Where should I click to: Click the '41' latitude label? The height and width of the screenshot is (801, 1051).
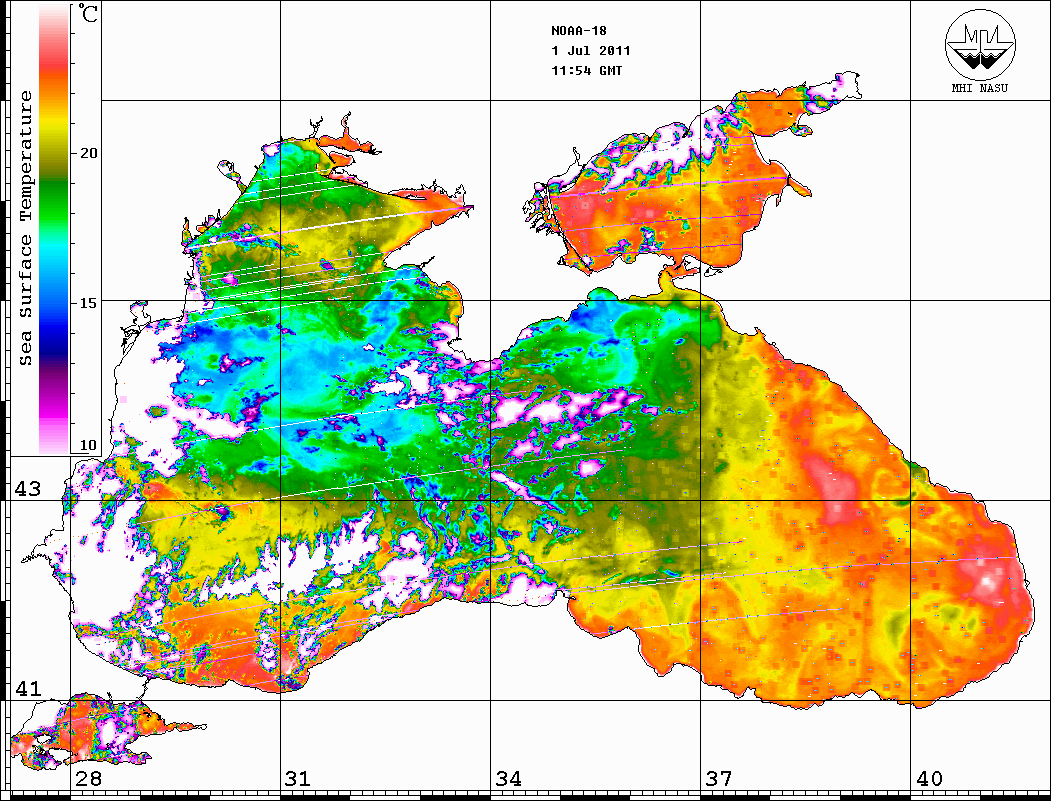click(28, 688)
